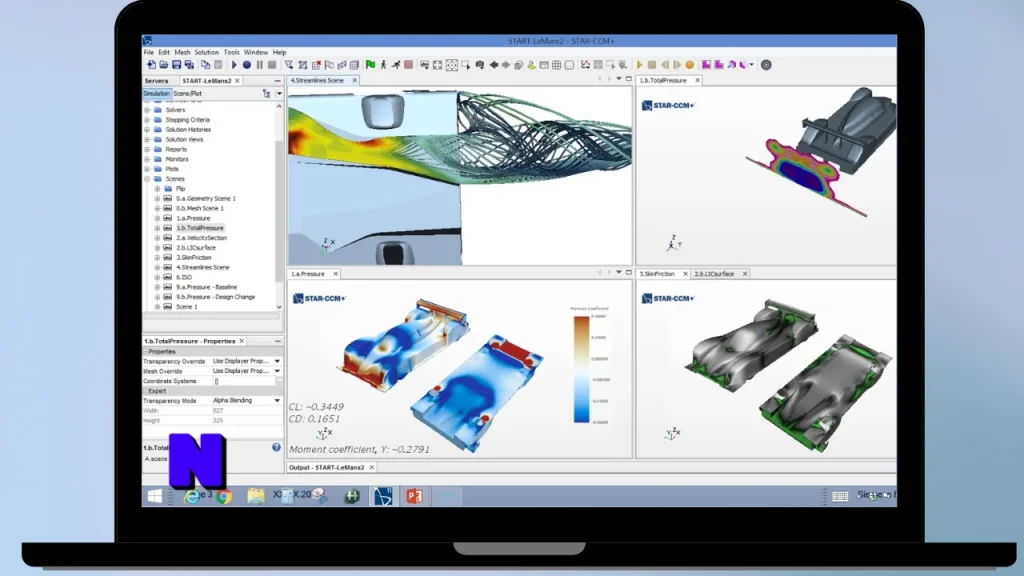Image resolution: width=1024 pixels, height=576 pixels.
Task: Click the green flag Initialize Solution icon
Action: pos(370,65)
